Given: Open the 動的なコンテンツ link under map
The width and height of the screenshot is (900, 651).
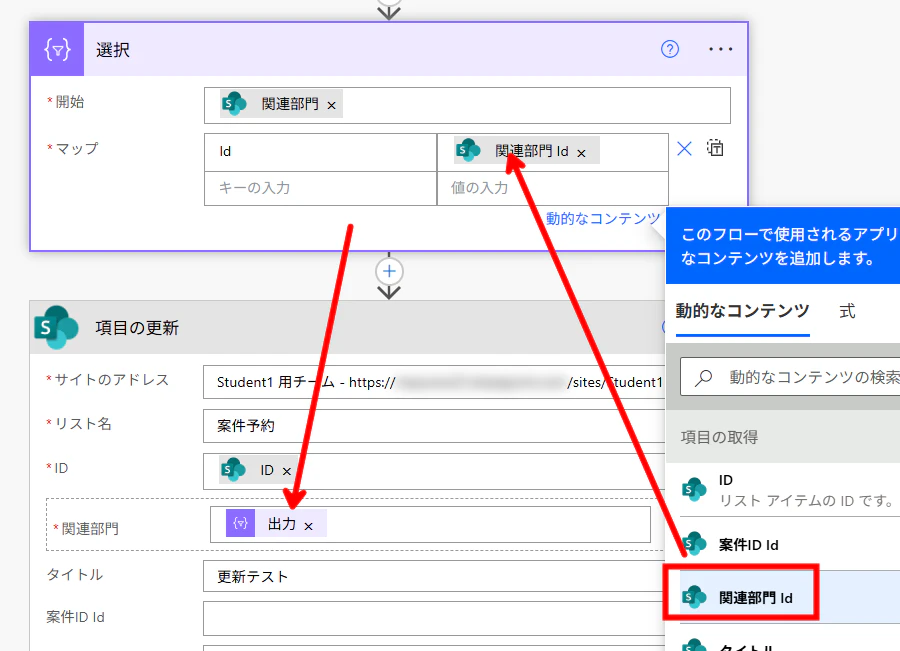Looking at the screenshot, I should click(x=603, y=219).
